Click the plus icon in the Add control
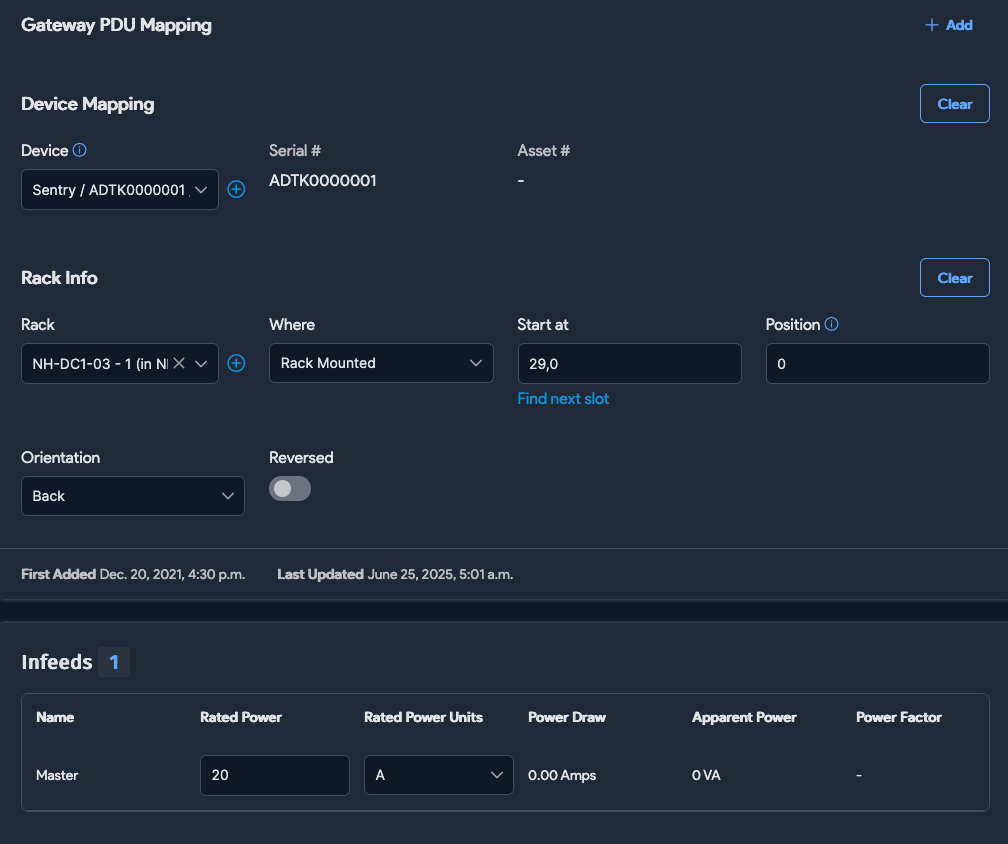Viewport: 1008px width, 844px height. 931,24
